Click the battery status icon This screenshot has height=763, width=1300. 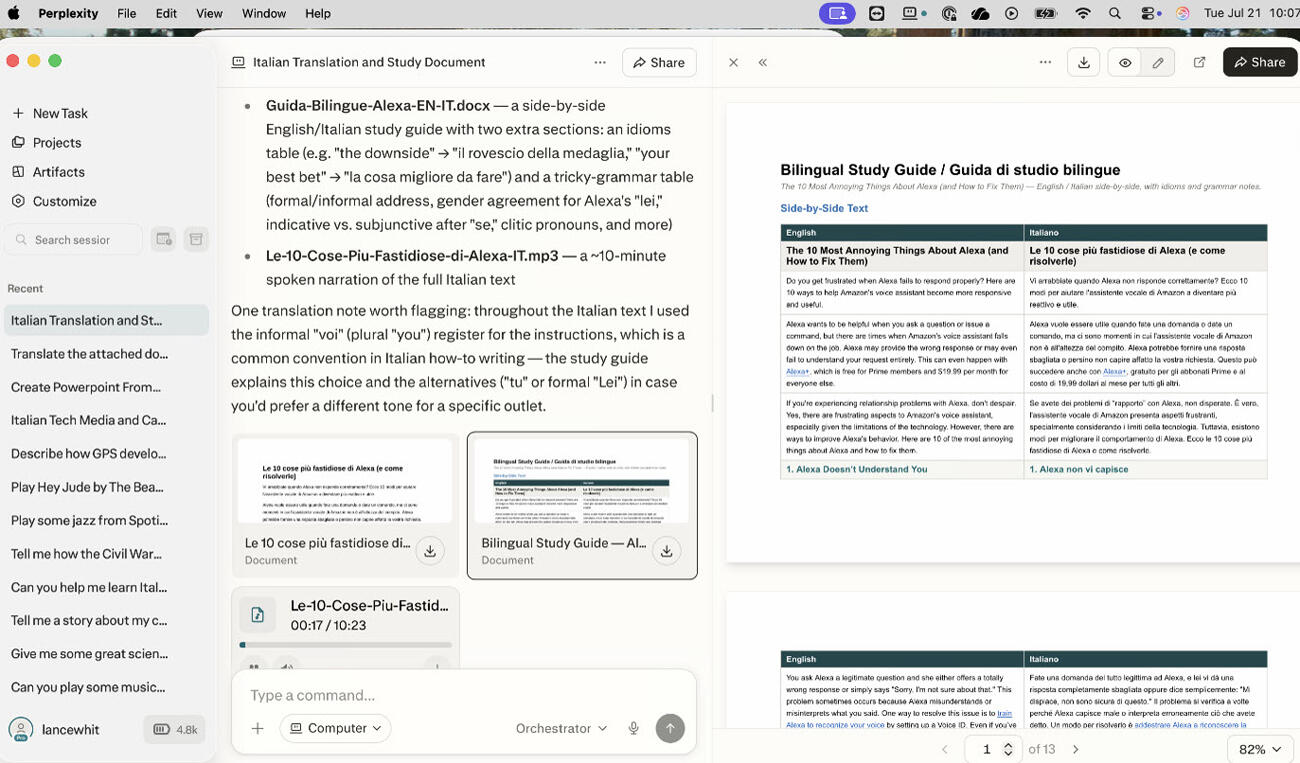(x=1045, y=13)
